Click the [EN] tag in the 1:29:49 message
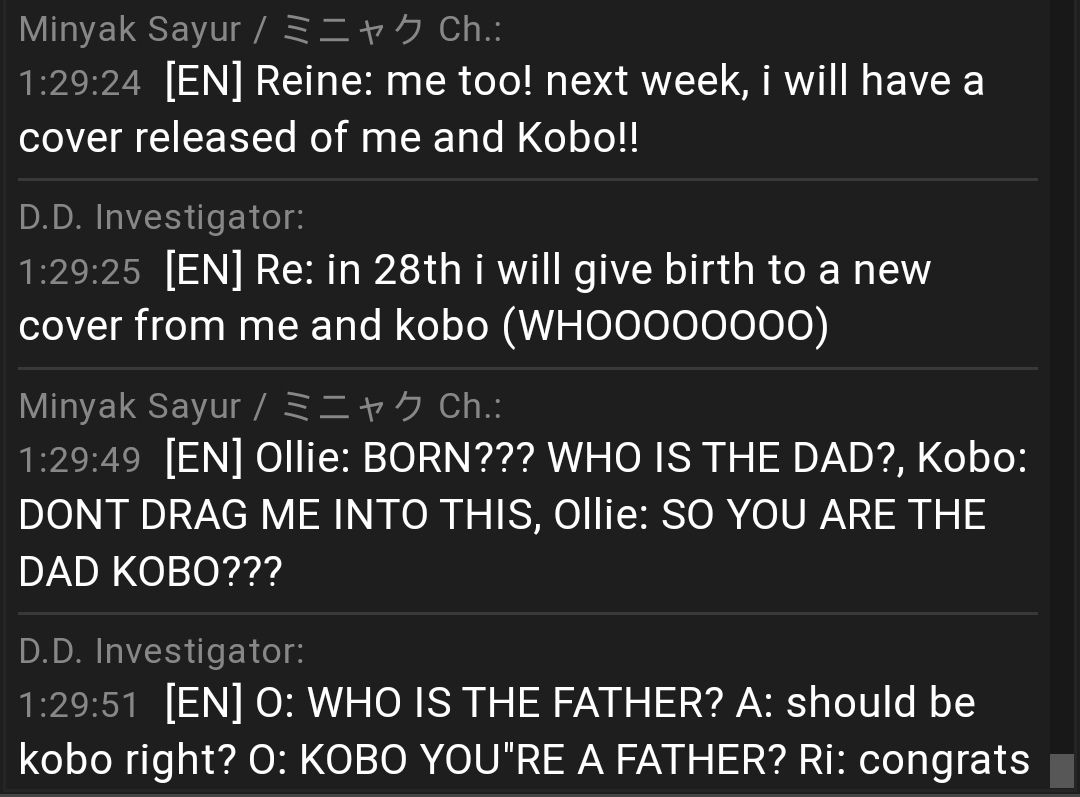Screen dimensions: 1080x797 (204, 459)
